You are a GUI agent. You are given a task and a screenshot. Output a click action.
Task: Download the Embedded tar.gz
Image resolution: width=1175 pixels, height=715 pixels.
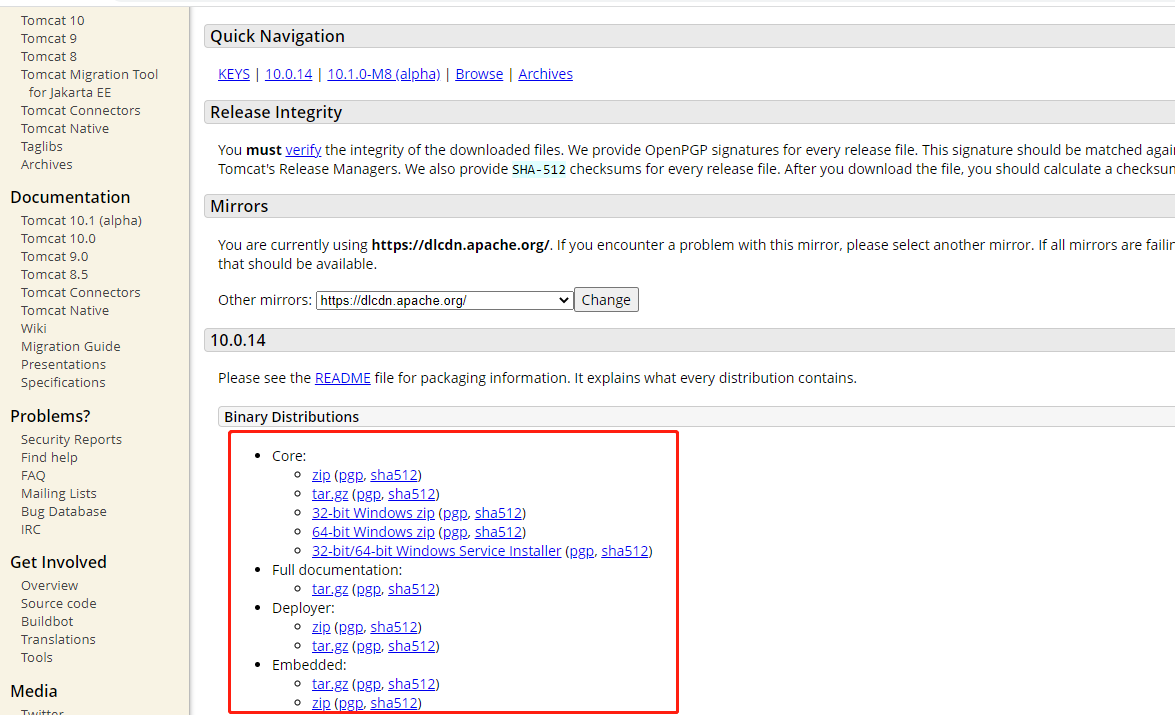330,684
